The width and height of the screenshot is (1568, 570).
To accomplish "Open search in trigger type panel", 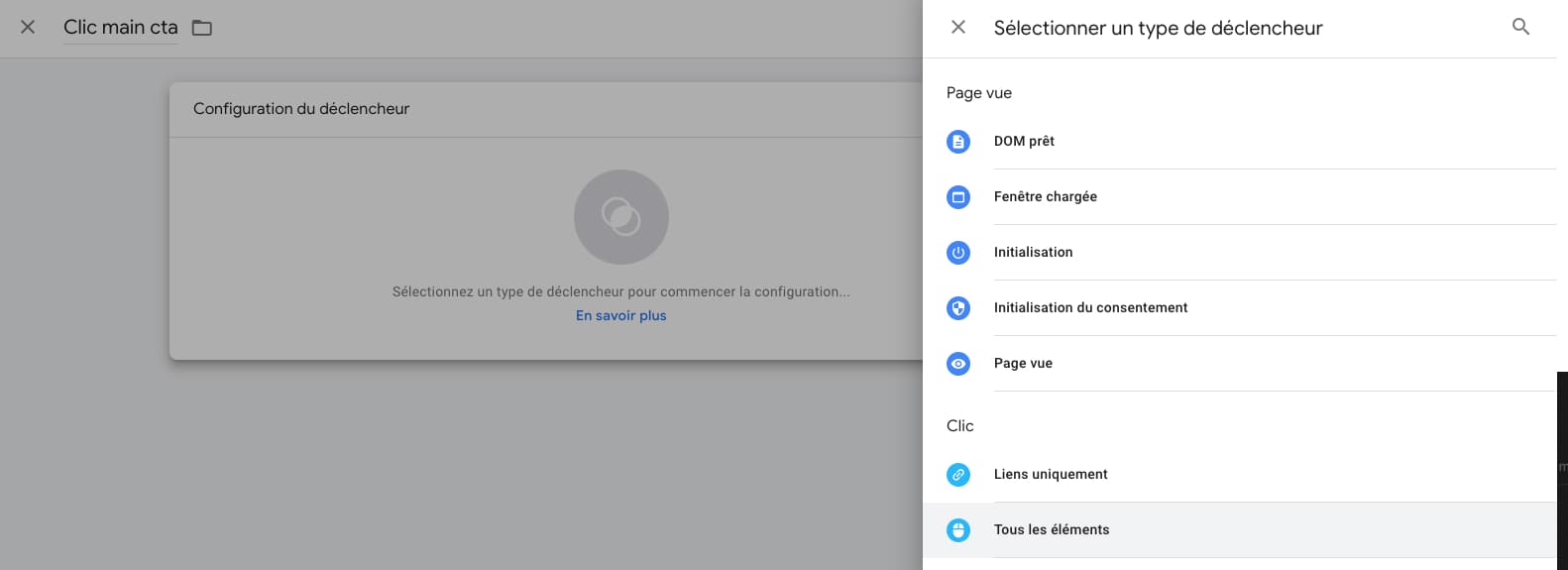I will click(1520, 27).
